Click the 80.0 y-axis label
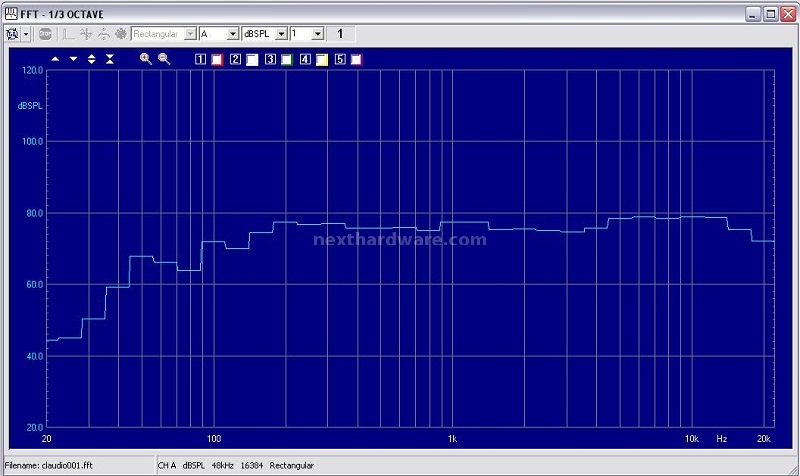The height and width of the screenshot is (476, 800). [35, 213]
